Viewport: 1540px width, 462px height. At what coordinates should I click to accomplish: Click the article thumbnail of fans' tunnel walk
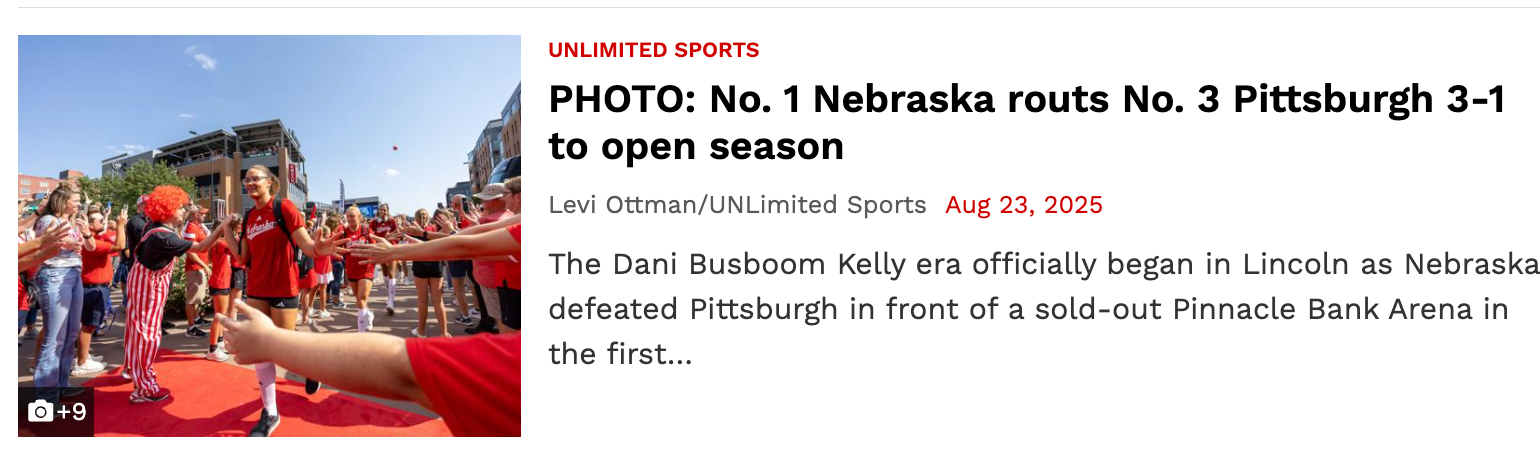pos(269,236)
